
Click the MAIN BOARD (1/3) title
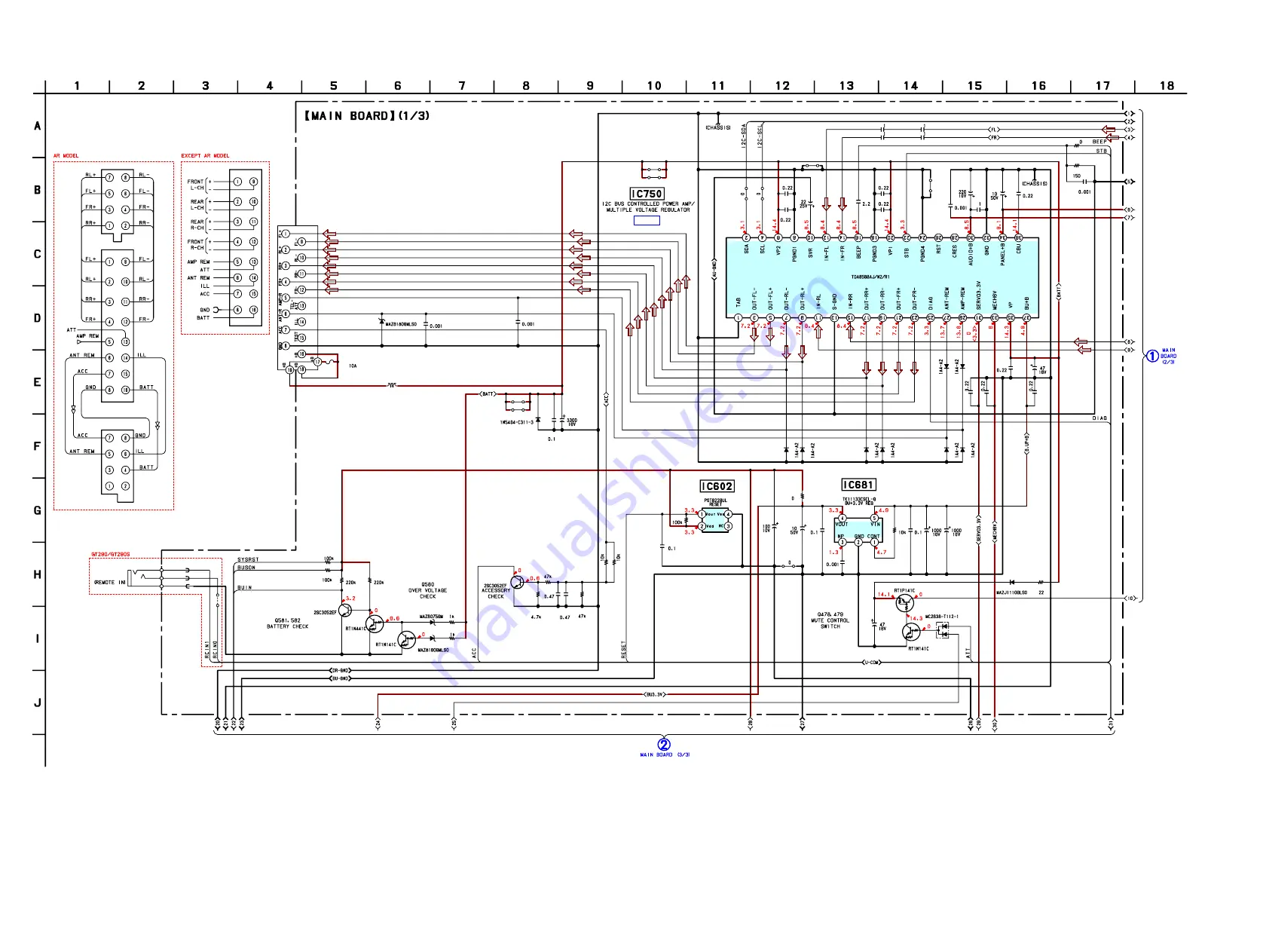click(x=367, y=115)
